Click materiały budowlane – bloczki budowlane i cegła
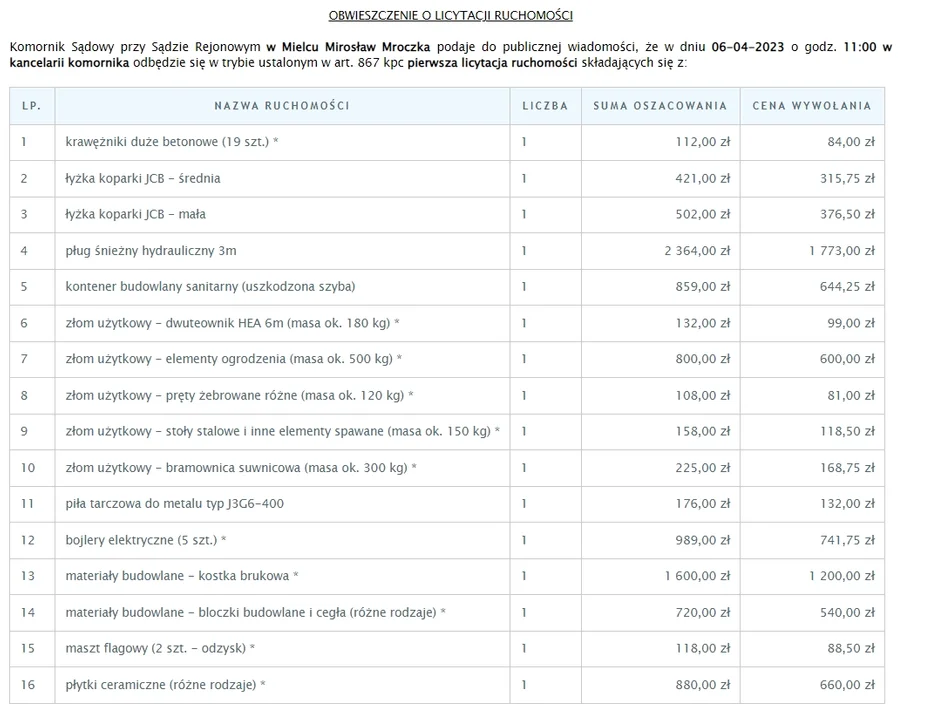Image resolution: width=929 pixels, height=720 pixels. tap(255, 612)
